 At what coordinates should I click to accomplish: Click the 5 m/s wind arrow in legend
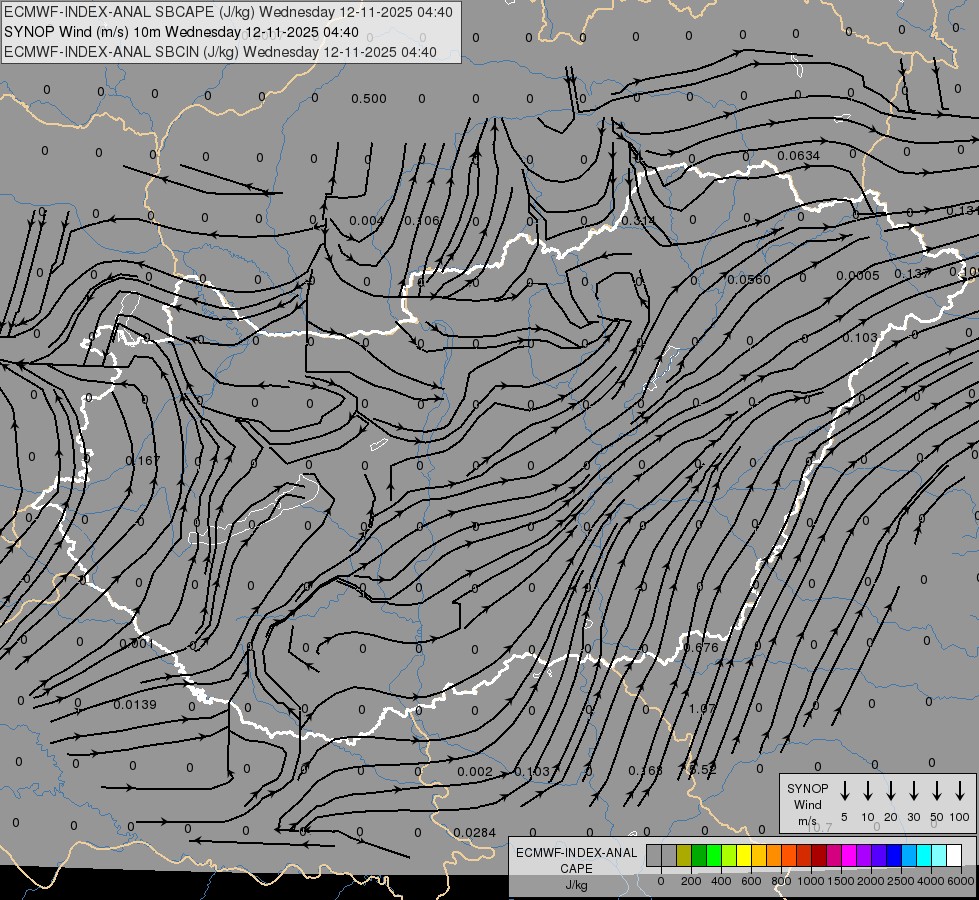[x=844, y=791]
